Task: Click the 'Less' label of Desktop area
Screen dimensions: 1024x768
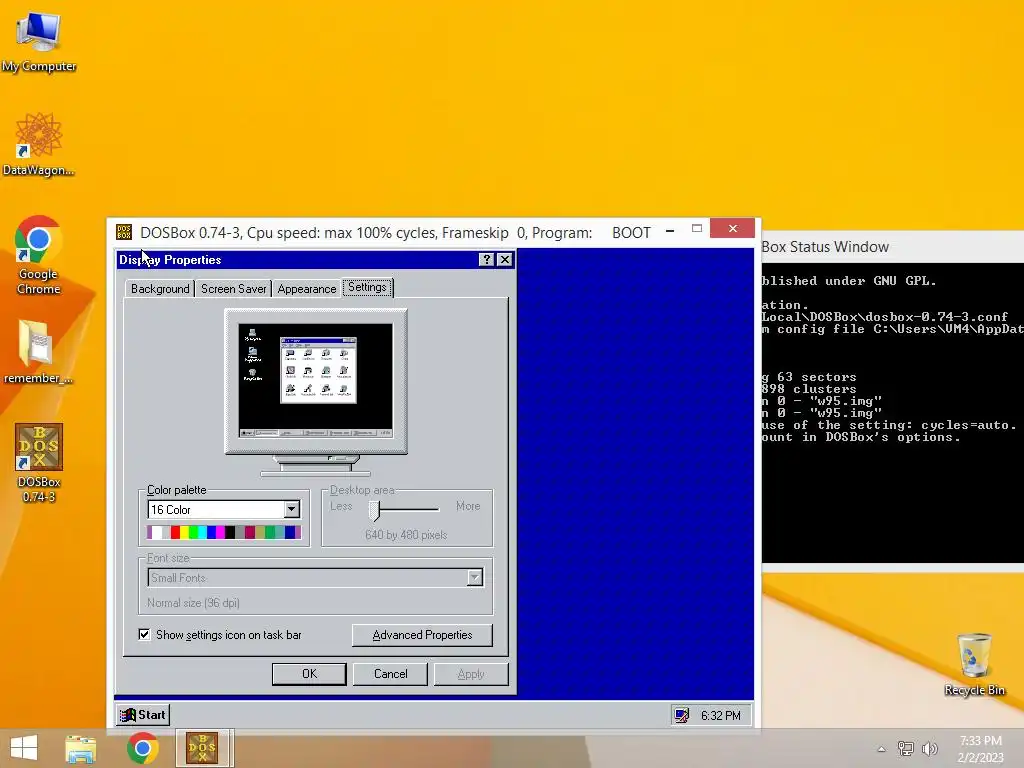Action: (x=341, y=506)
